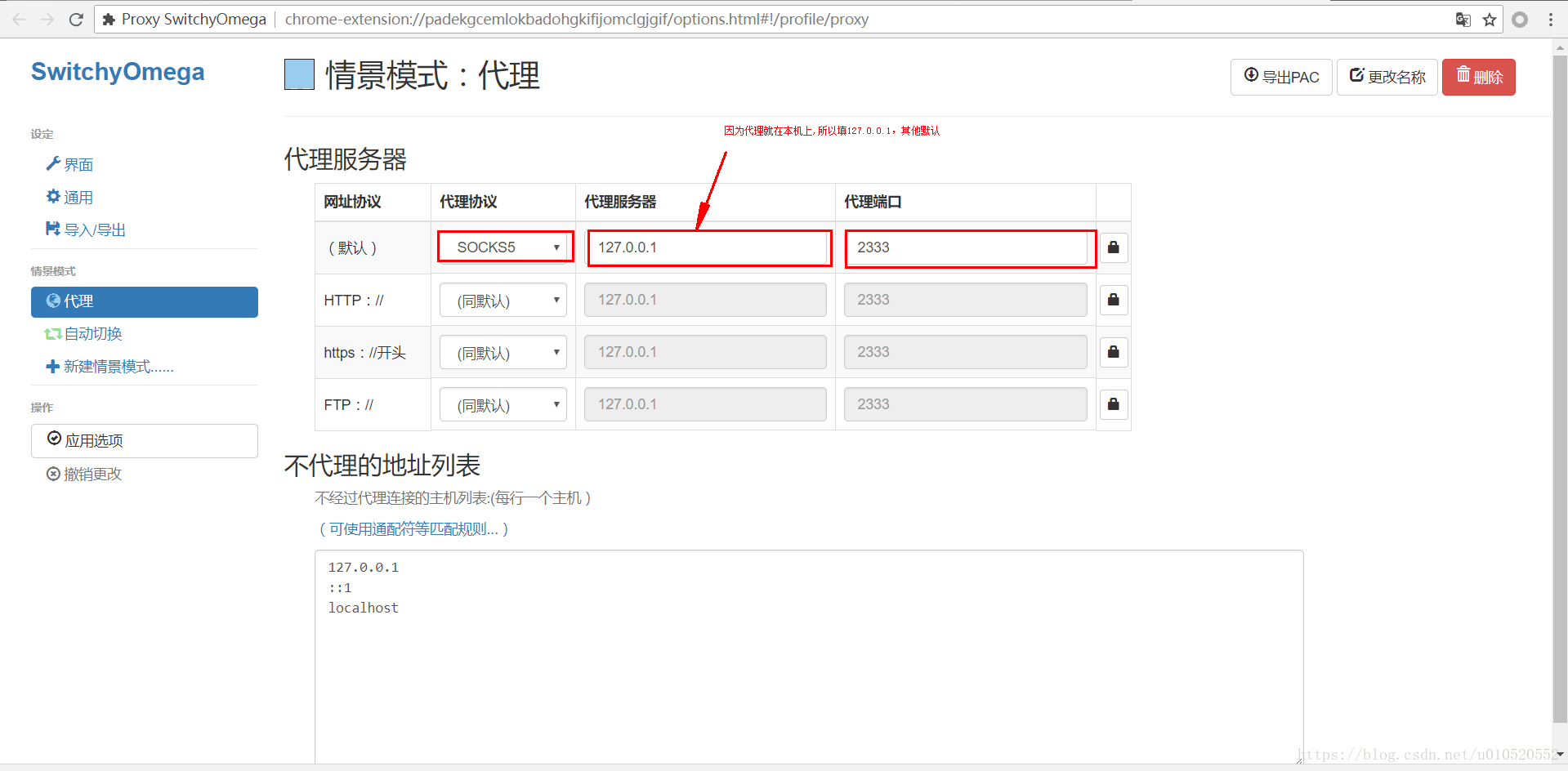
Task: Open 导入/导出 import export page
Action: pyautogui.click(x=87, y=230)
